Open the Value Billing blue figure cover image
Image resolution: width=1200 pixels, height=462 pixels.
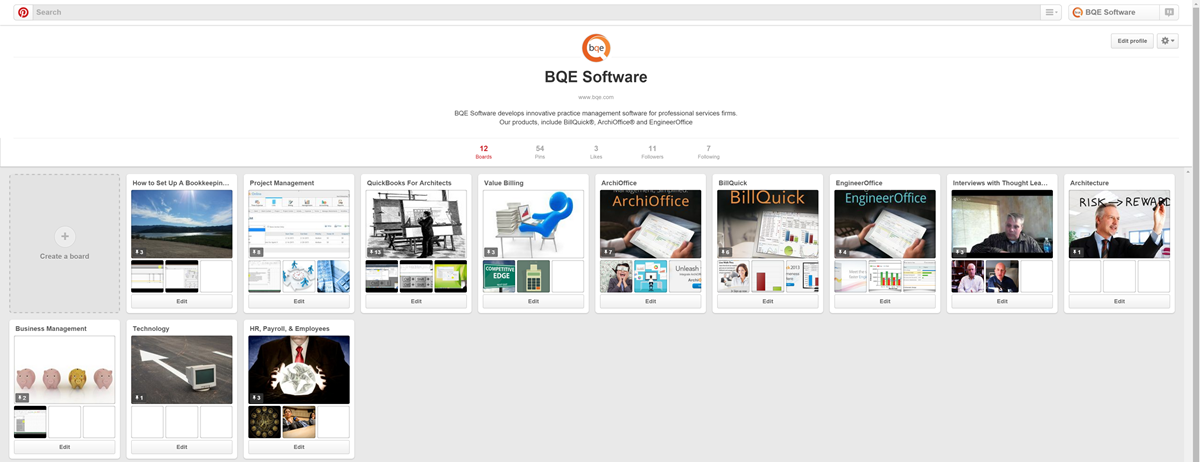(533, 224)
